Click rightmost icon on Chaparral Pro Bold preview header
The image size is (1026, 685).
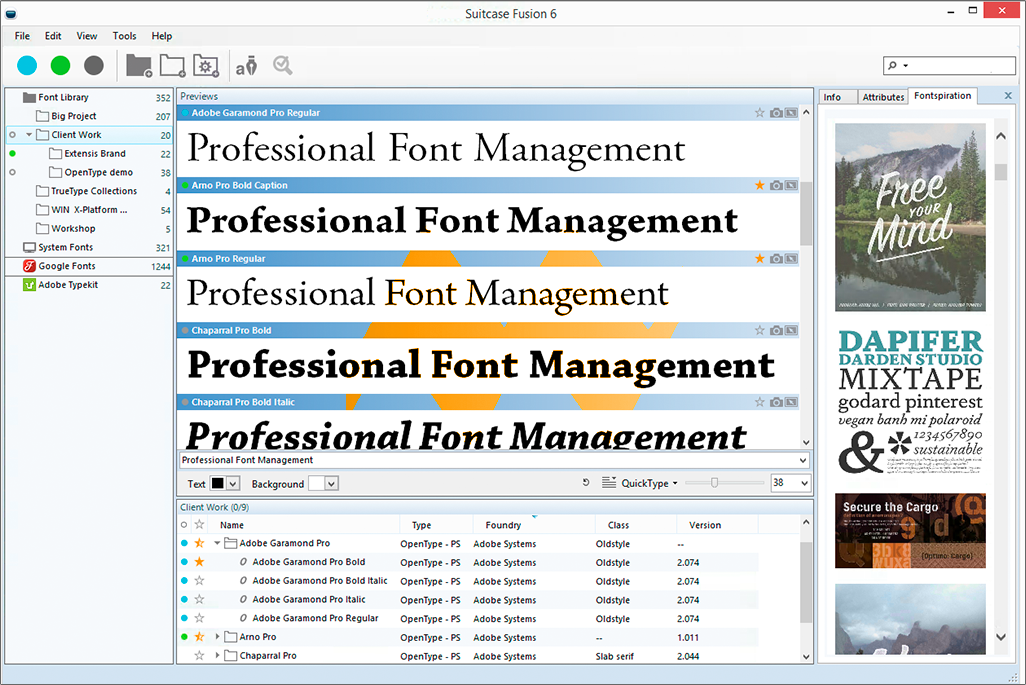[x=792, y=330]
